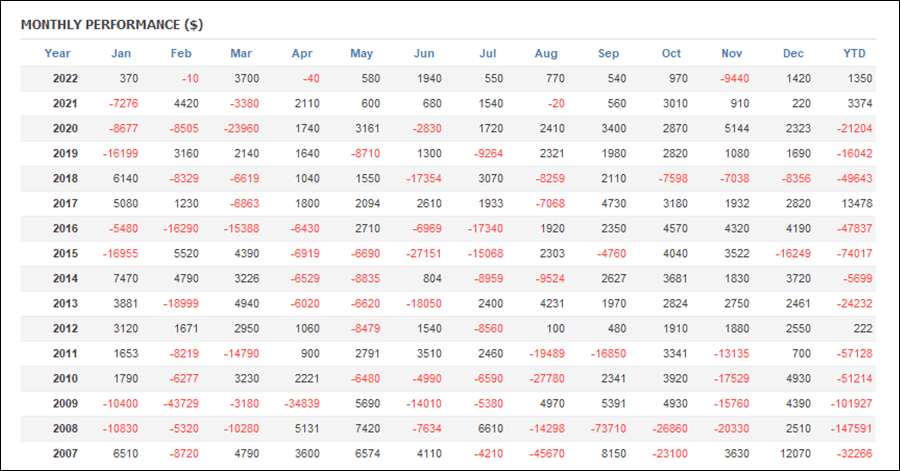This screenshot has height=471, width=900.
Task: Click the 2021 January value -7276
Action: pos(123,103)
